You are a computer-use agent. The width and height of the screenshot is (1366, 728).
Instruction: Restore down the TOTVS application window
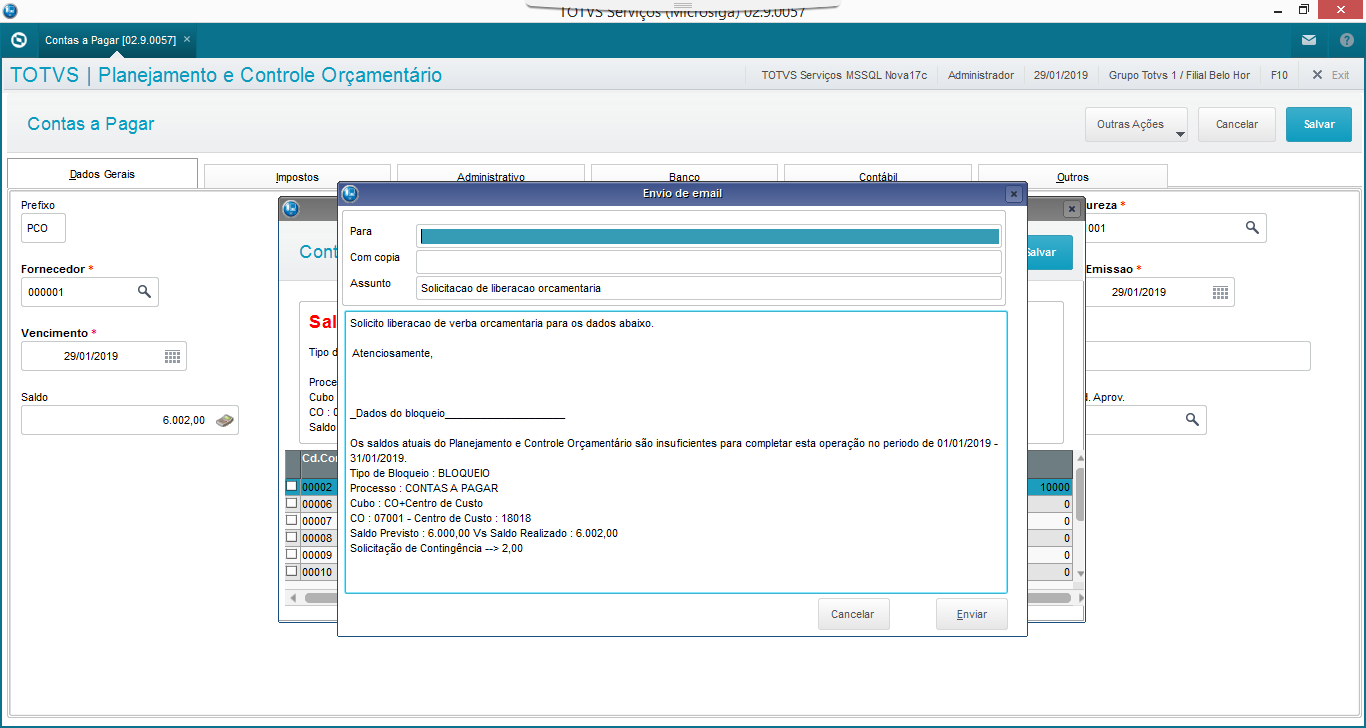point(1304,9)
